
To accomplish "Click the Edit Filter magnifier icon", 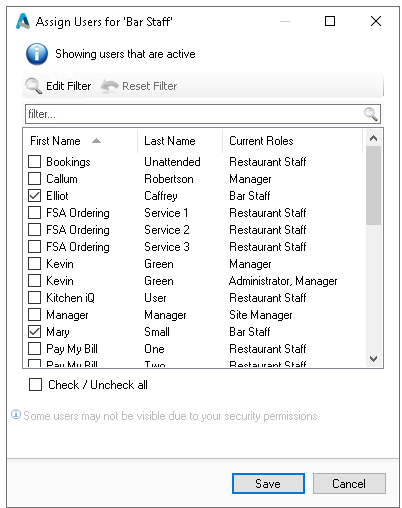I will [33, 86].
